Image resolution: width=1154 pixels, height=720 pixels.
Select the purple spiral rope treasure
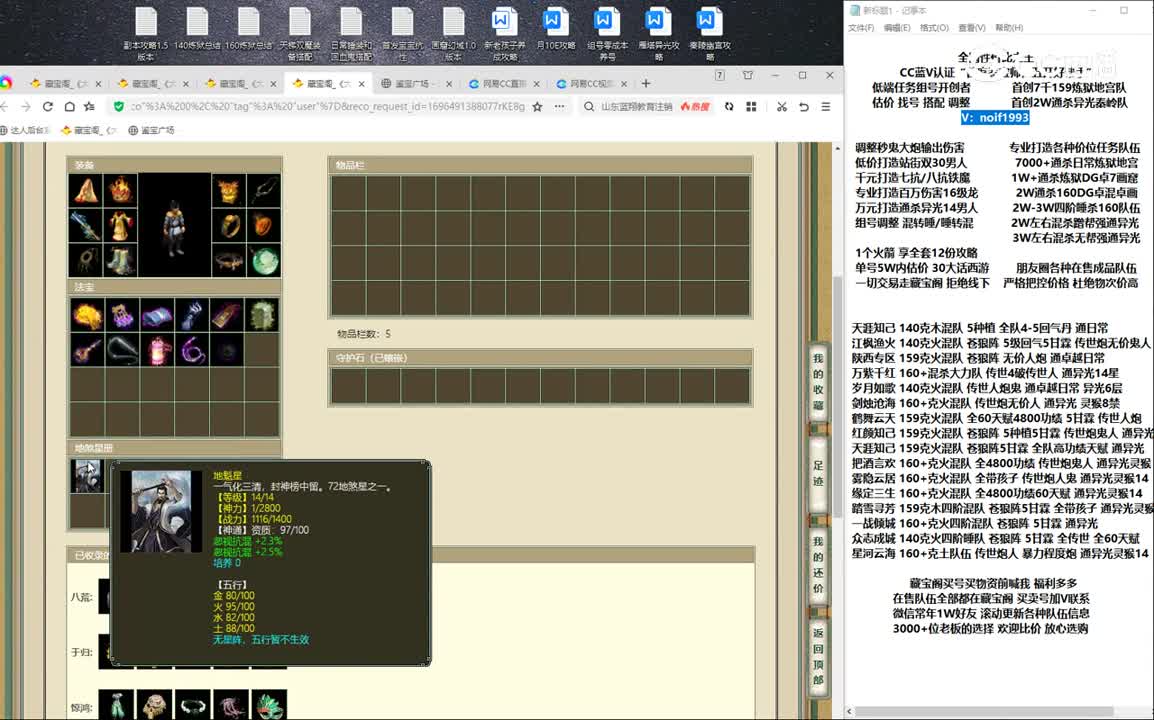click(192, 350)
